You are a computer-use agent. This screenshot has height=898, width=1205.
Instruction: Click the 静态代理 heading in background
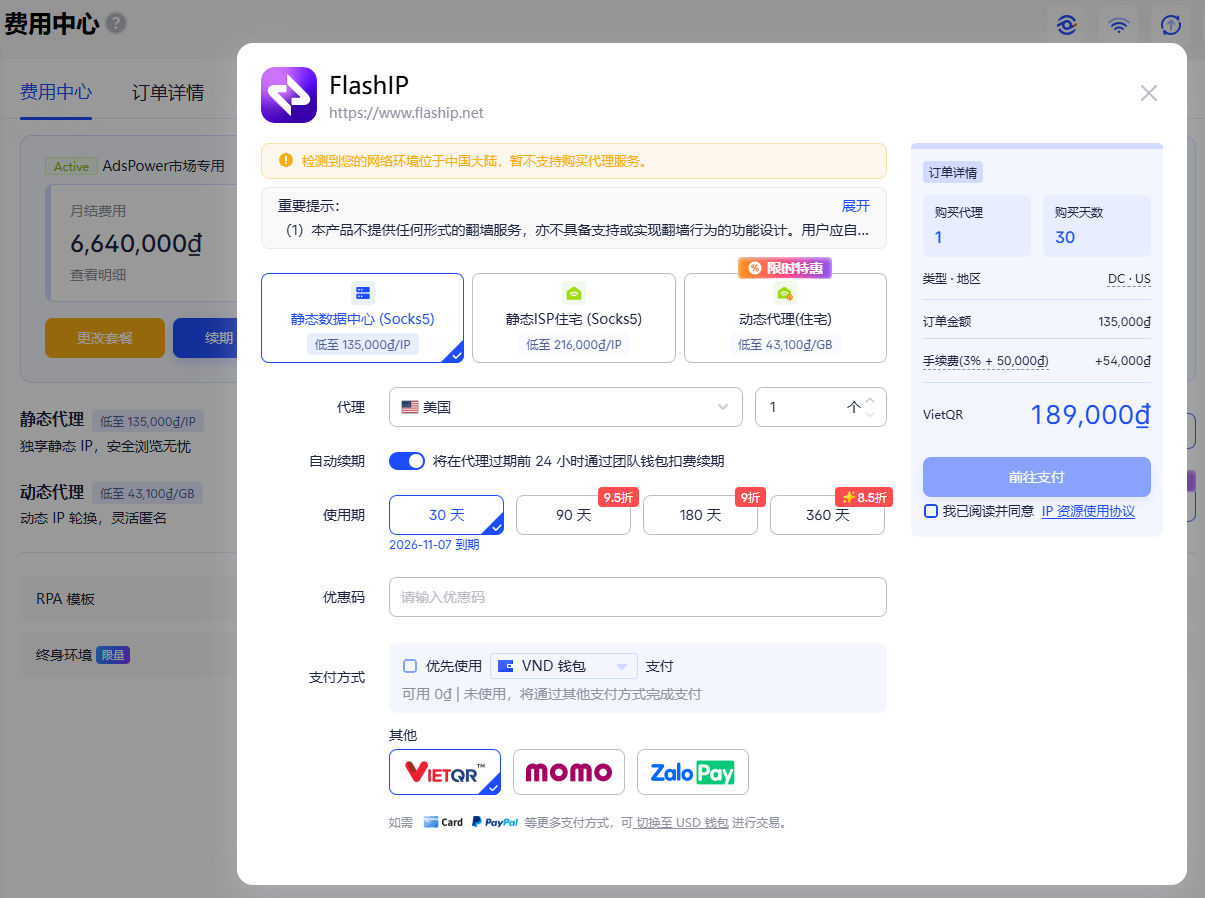tap(52, 420)
